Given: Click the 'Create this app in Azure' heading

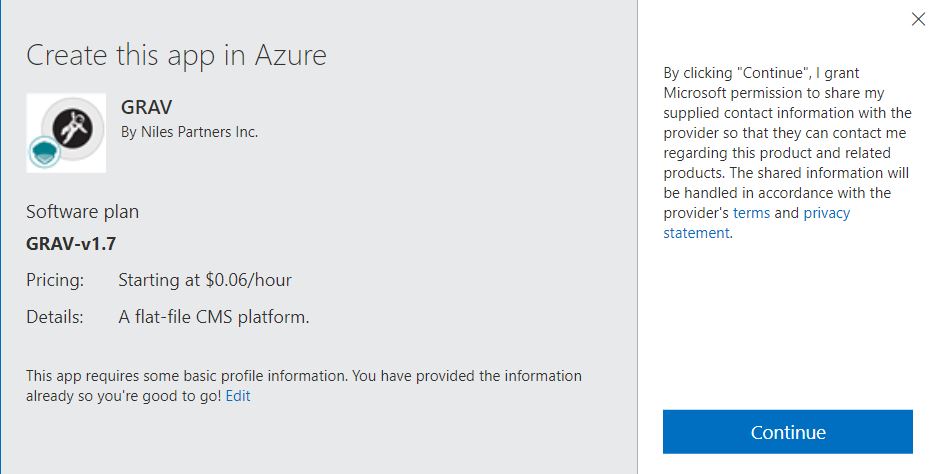Looking at the screenshot, I should point(176,56).
